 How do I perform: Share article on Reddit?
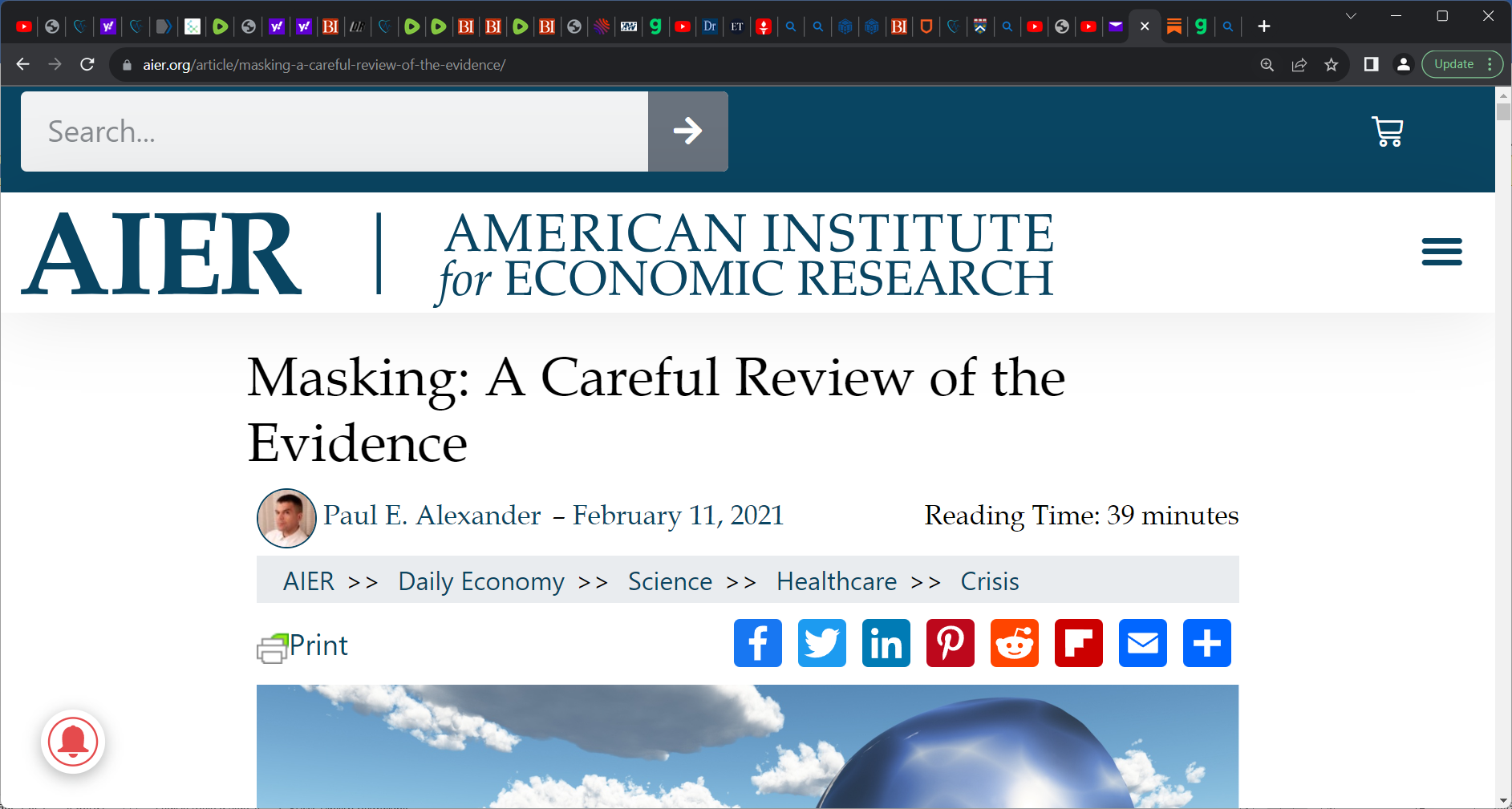(x=1015, y=643)
